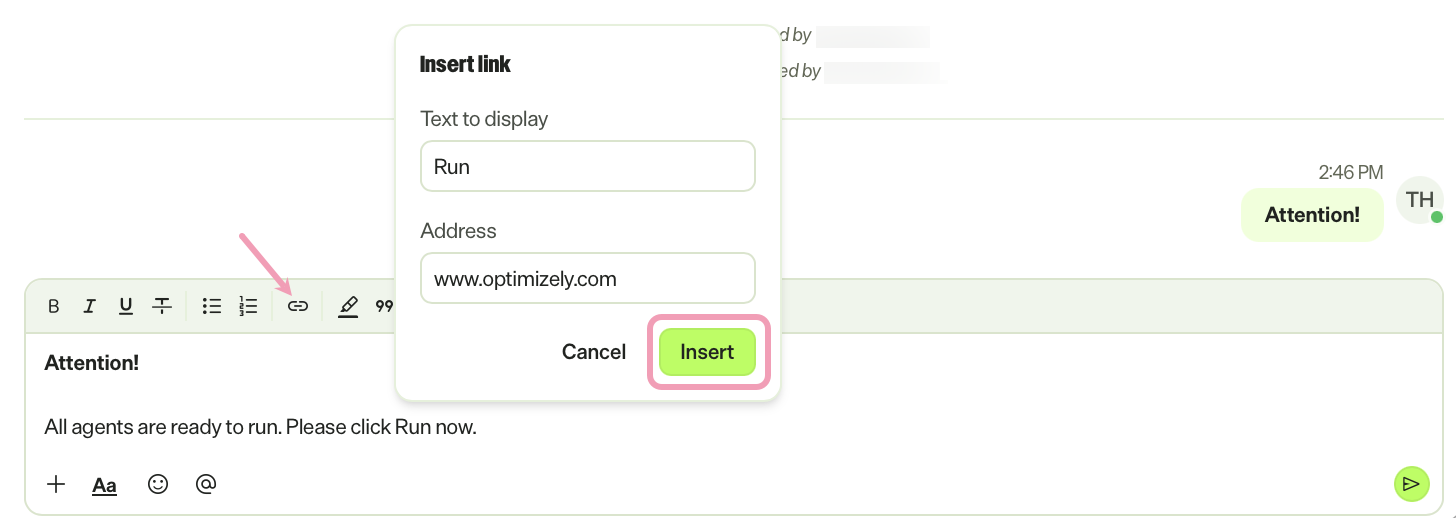This screenshot has height=518, width=1456.
Task: Click the TH user avatar
Action: 1420,200
